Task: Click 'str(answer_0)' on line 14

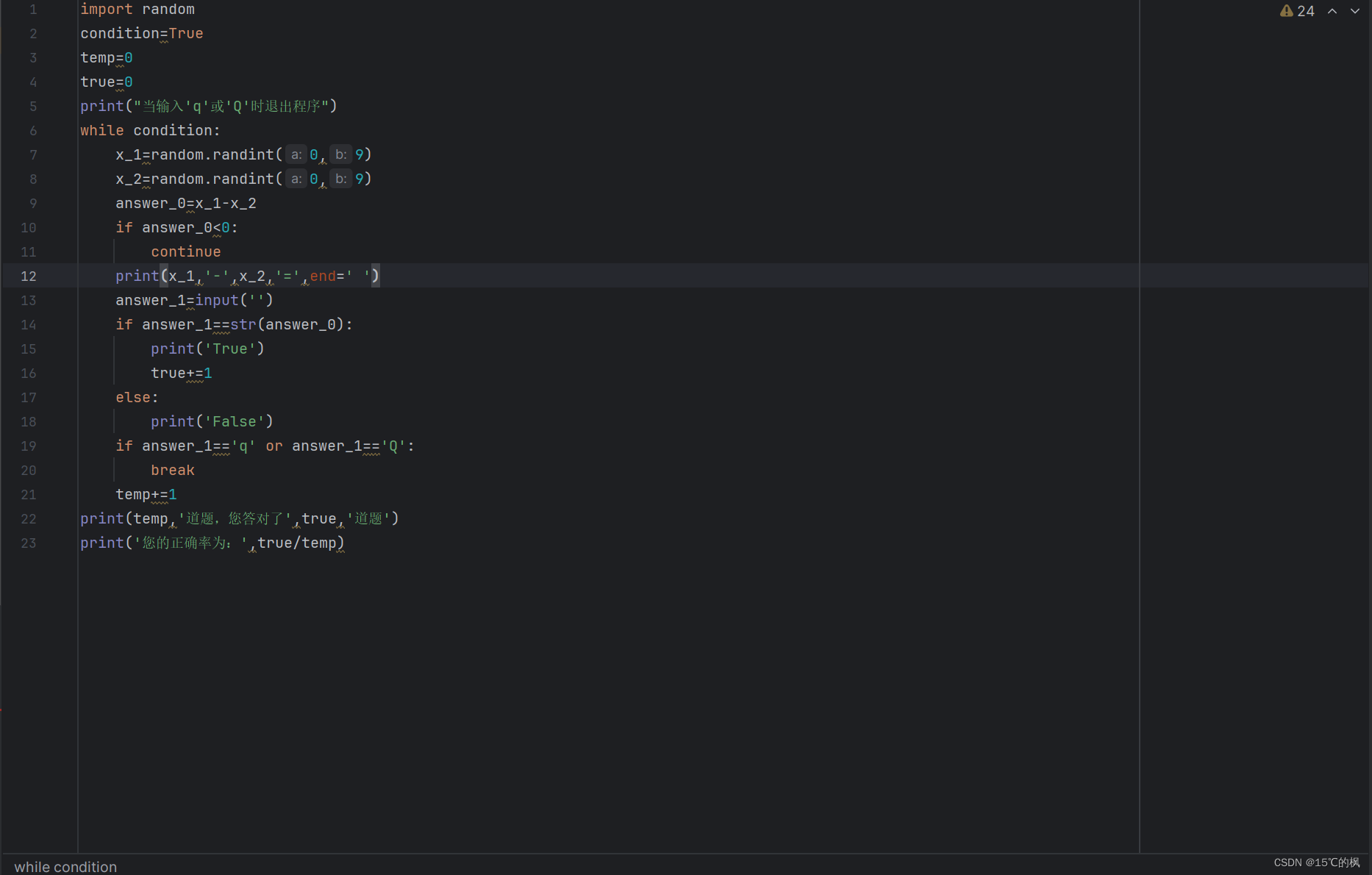Action: (x=287, y=324)
